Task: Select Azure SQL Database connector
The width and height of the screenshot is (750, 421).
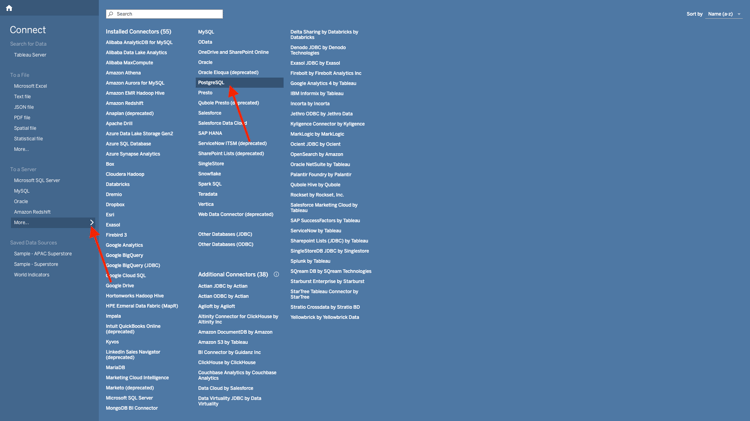Action: (x=128, y=144)
